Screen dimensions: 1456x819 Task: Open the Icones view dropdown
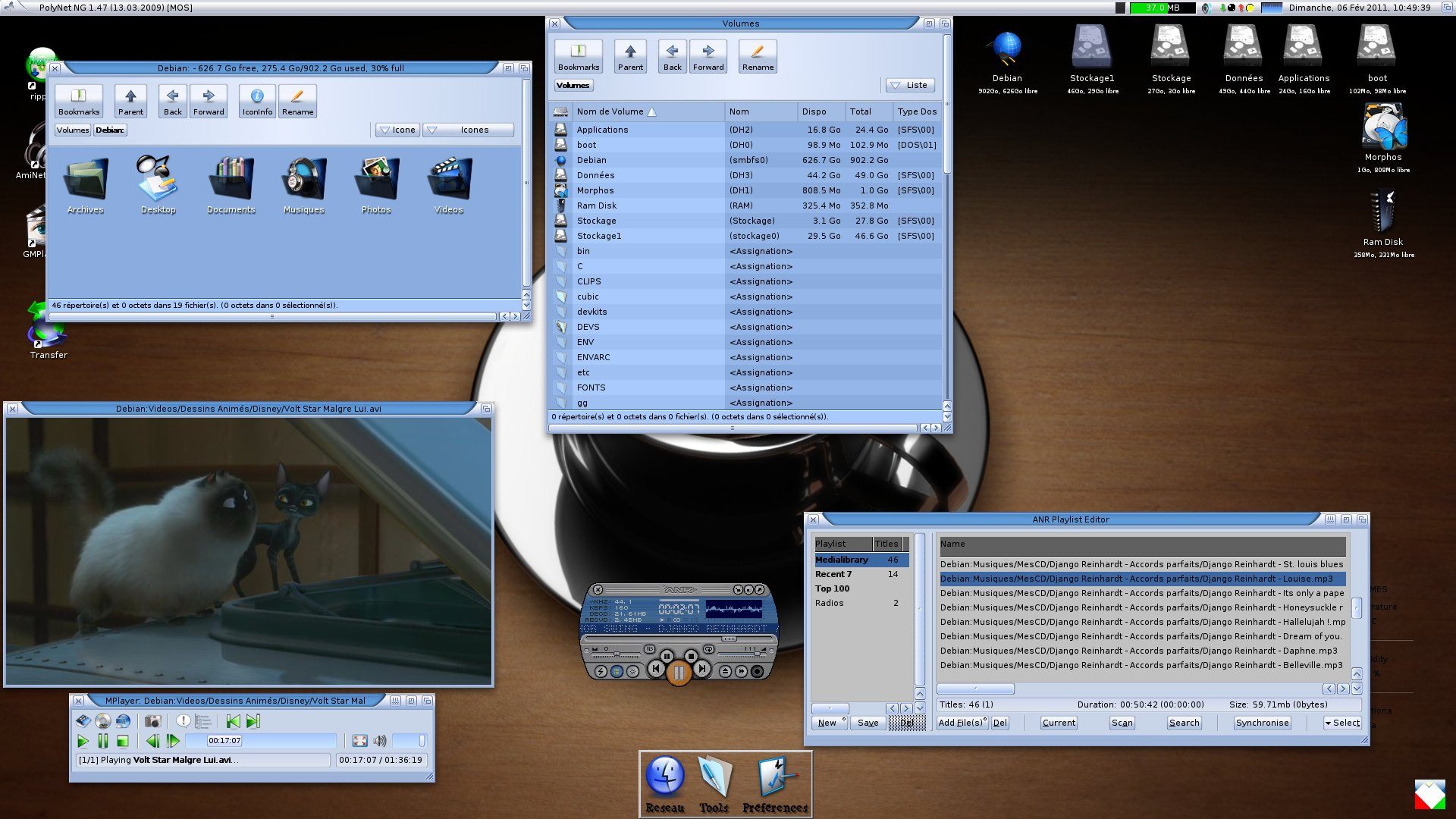[x=468, y=130]
